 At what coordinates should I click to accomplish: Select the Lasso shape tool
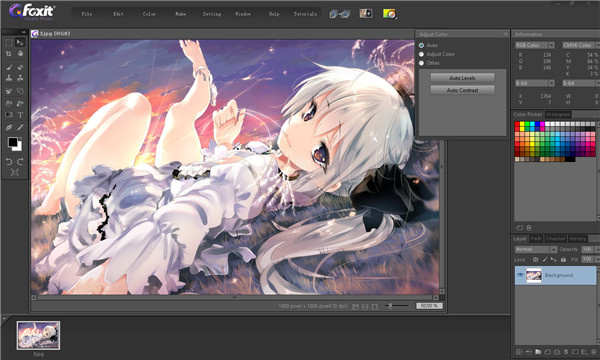(x=20, y=91)
